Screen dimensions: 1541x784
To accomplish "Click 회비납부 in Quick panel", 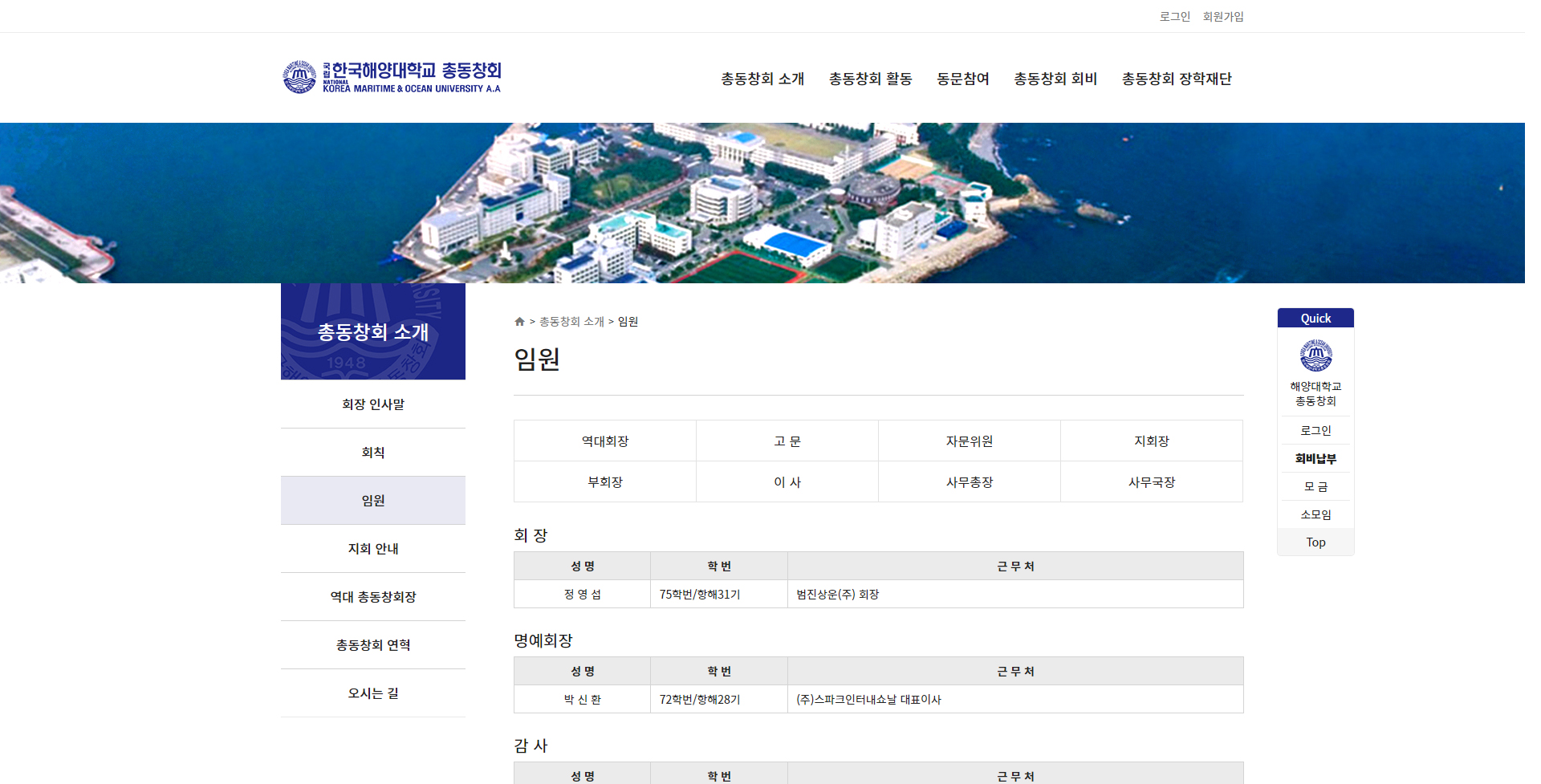I will pos(1315,458).
